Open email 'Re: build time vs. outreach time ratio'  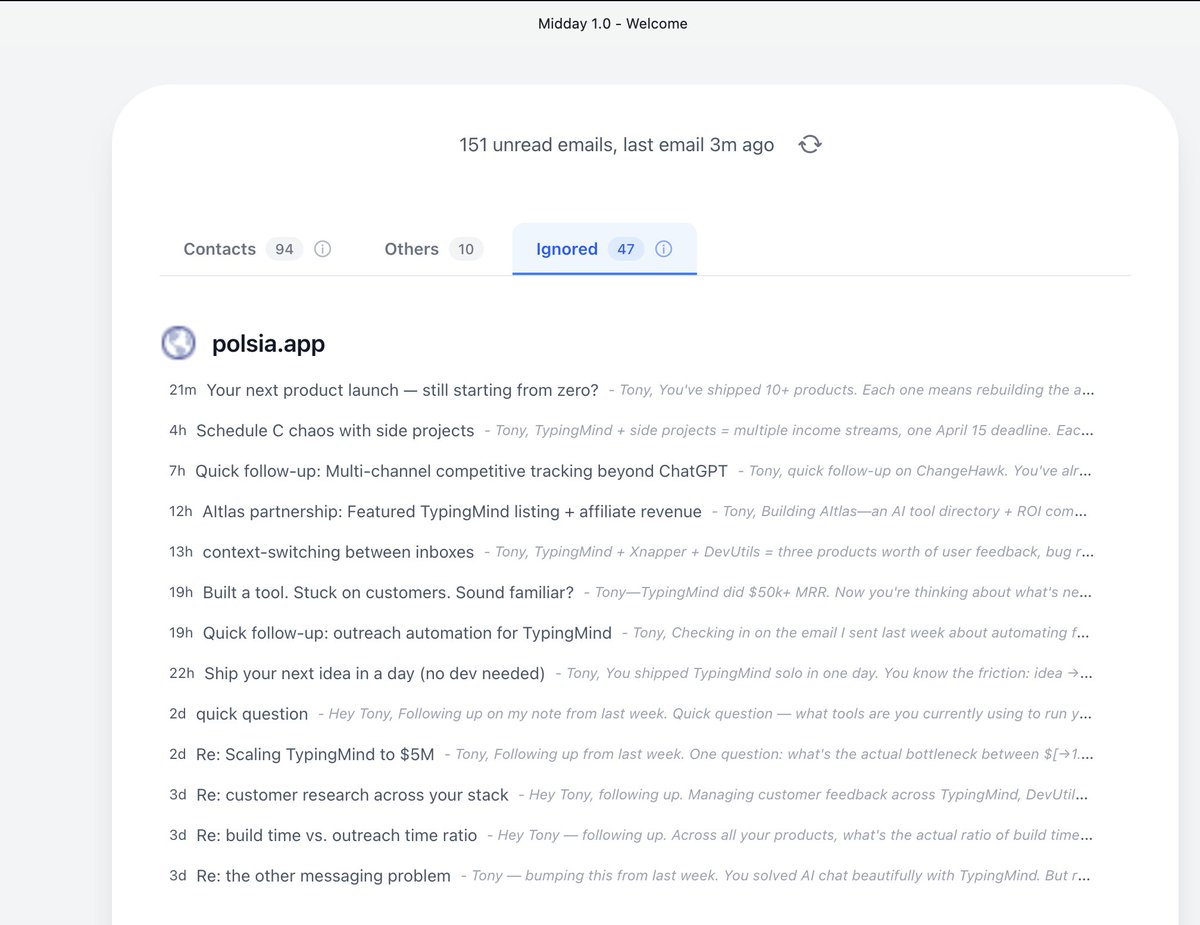pos(337,835)
